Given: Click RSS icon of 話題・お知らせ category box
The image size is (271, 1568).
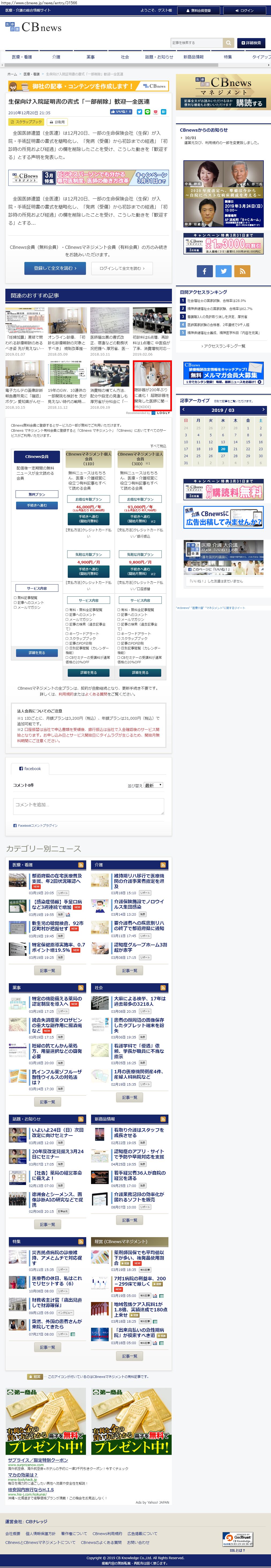Looking at the screenshot, I should [x=80, y=1119].
